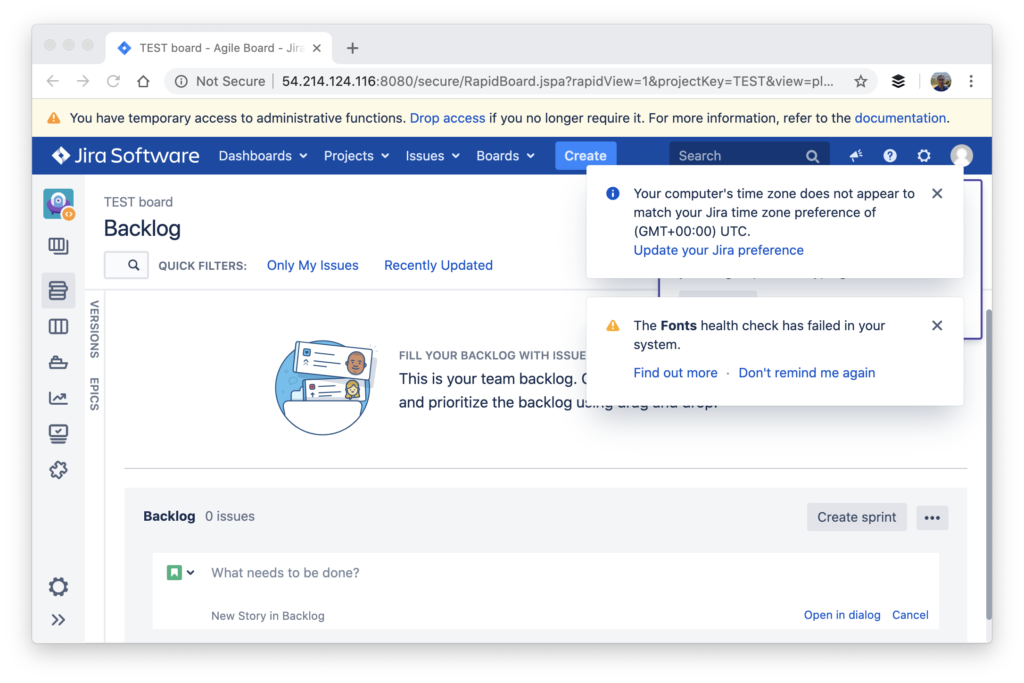1024x683 pixels.
Task: Toggle the Only My Issues quick filter
Action: click(x=313, y=265)
